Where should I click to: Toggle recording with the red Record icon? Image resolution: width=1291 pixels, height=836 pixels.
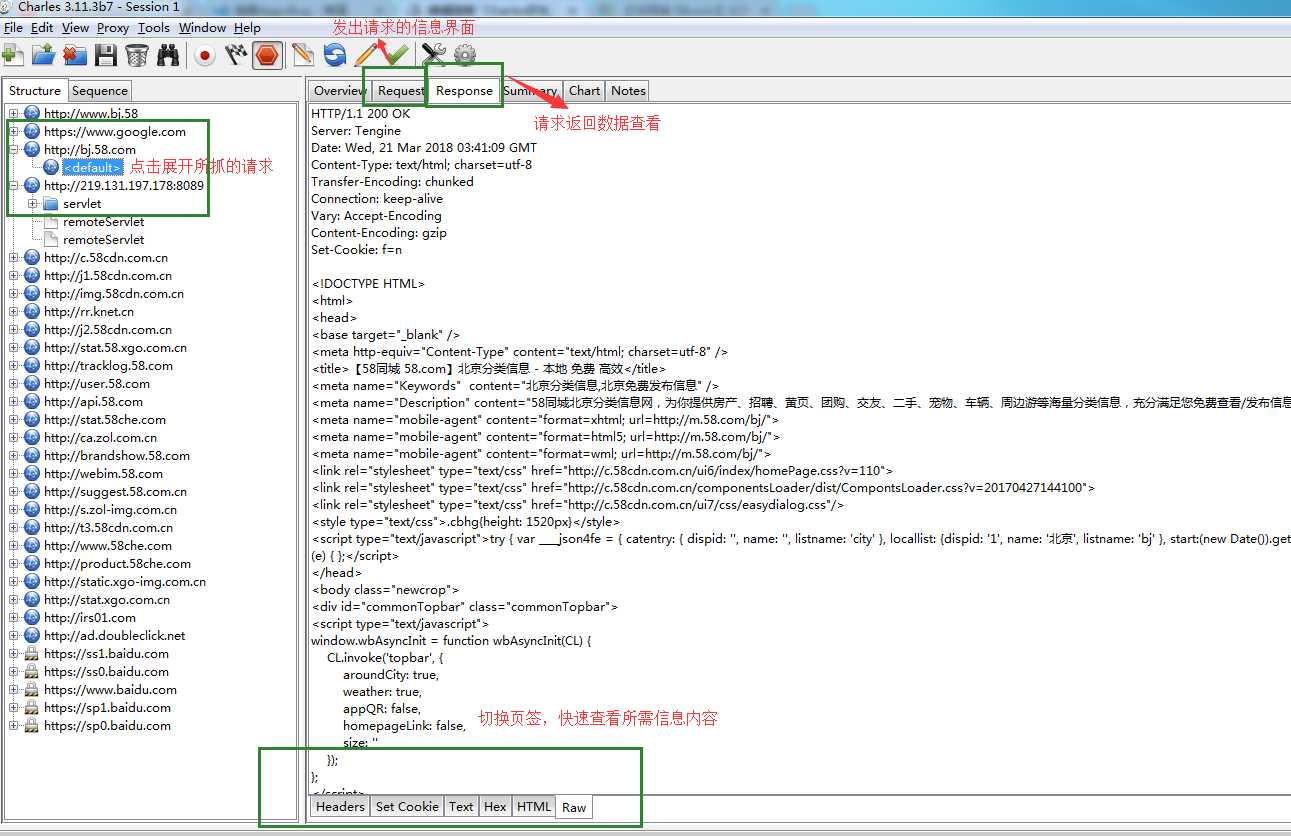pyautogui.click(x=205, y=55)
